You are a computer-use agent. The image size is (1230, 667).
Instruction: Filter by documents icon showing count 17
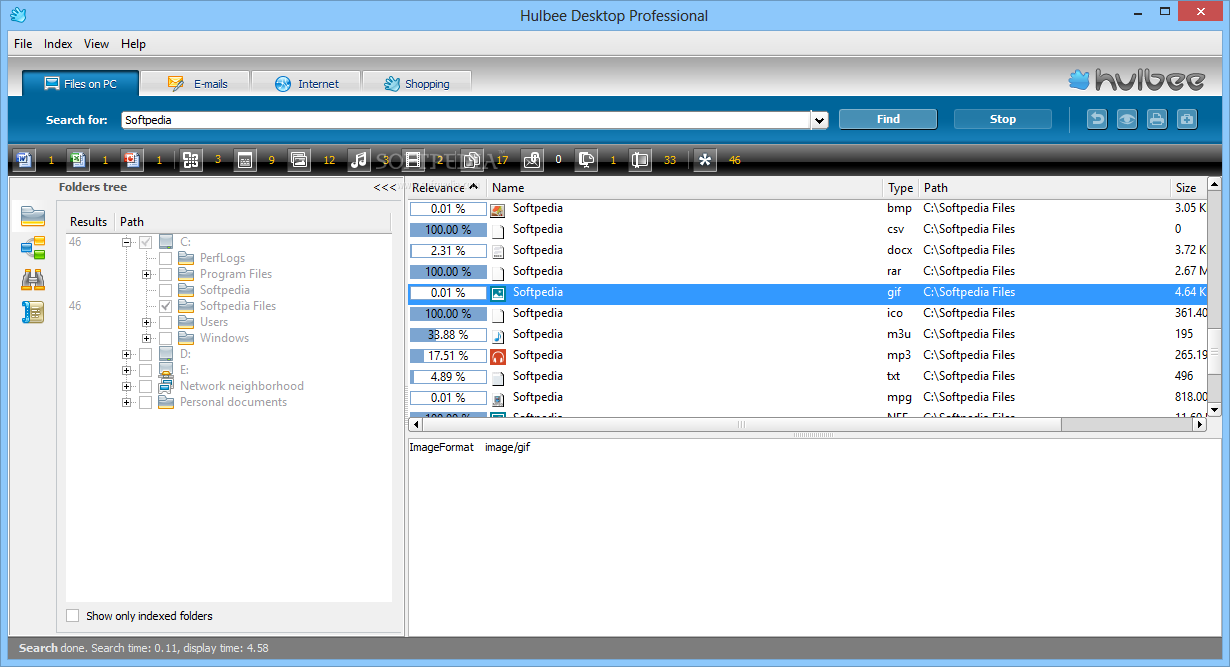point(472,159)
